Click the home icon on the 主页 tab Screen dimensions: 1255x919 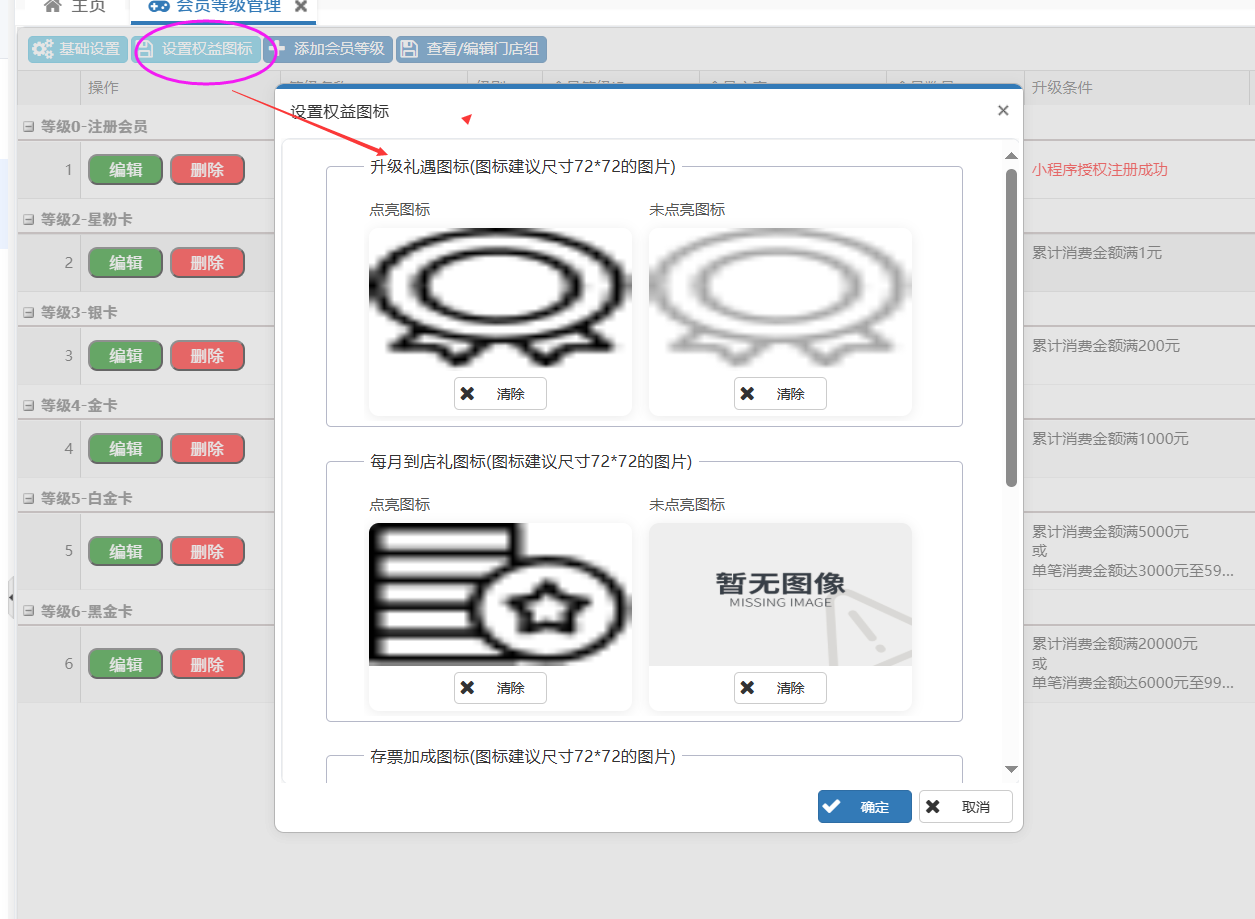point(53,6)
